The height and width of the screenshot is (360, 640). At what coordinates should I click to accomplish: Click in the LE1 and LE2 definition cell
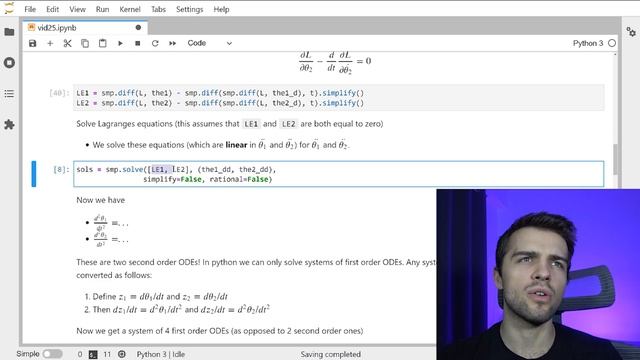click(x=339, y=98)
